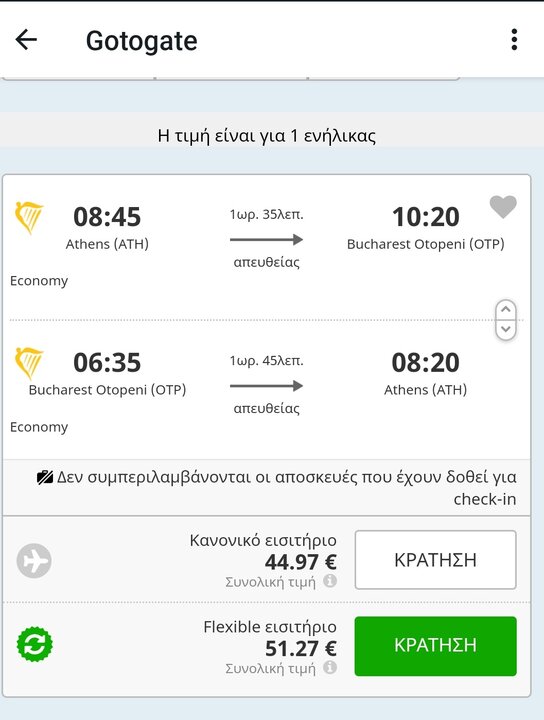Collapse details with the down chevron
544x720 pixels.
click(506, 329)
